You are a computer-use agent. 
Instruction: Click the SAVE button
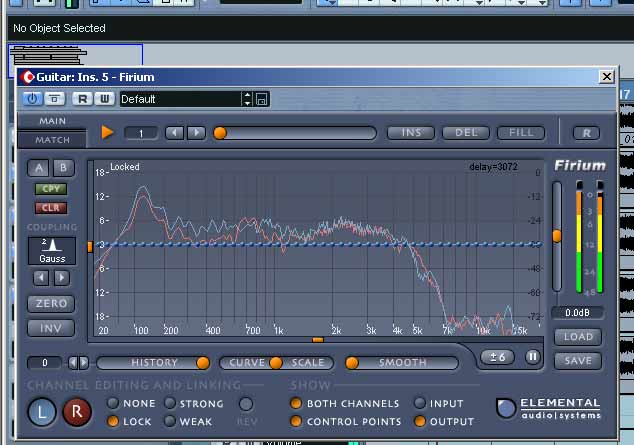pos(578,361)
